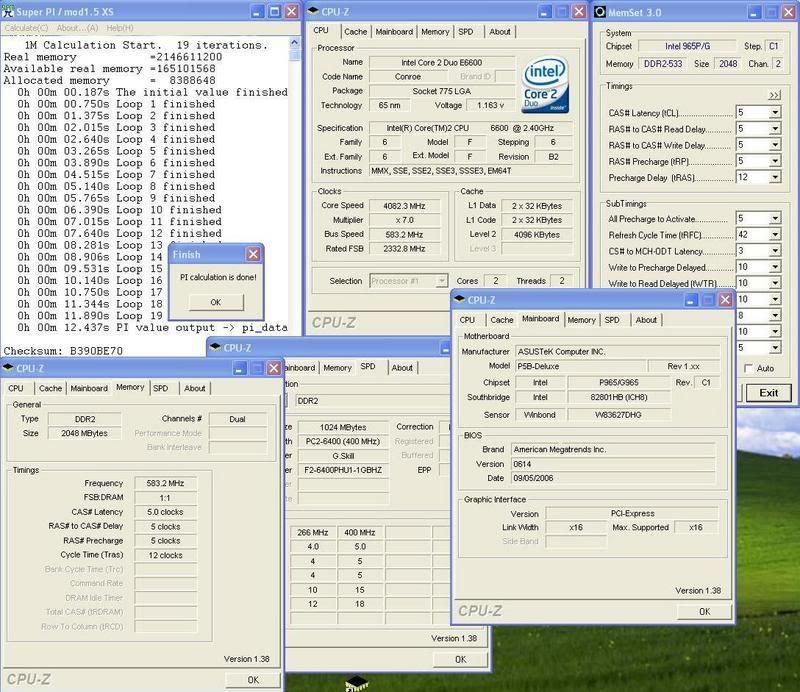The image size is (800, 692).
Task: Open the Processor #1 Selection dropdown
Action: [x=442, y=281]
